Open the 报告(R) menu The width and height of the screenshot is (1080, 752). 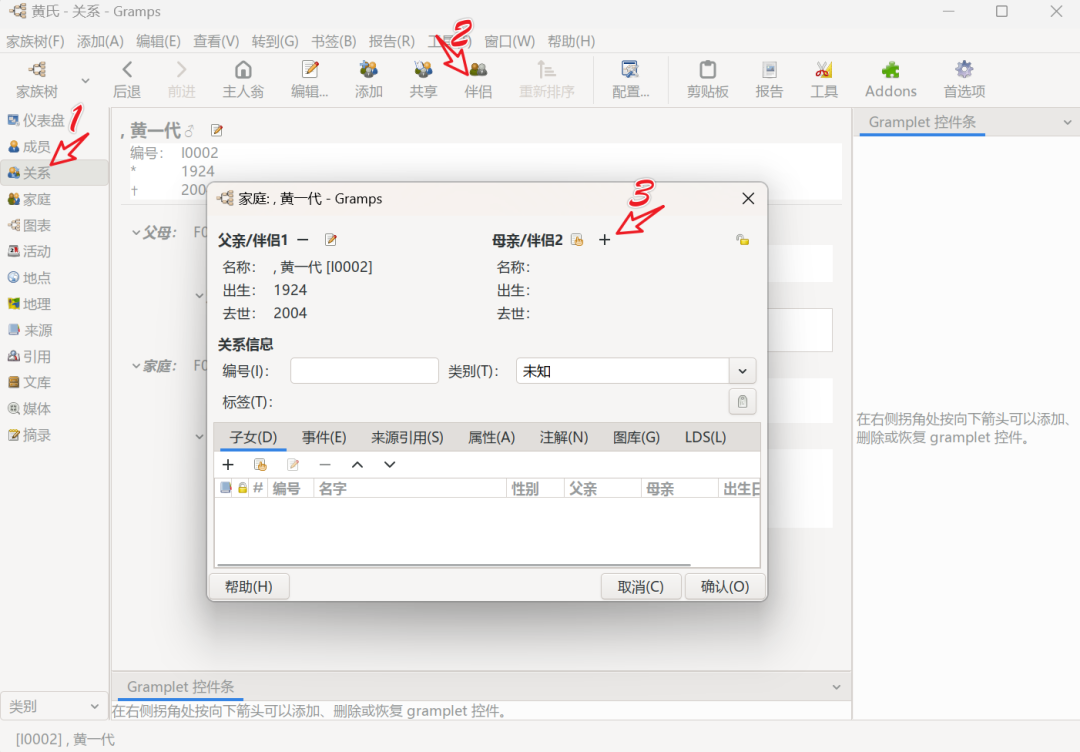click(x=390, y=41)
